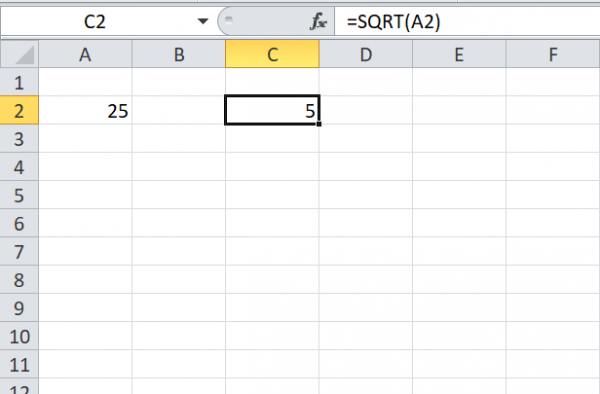Select the highlighted row 2 header
Image resolution: width=600 pixels, height=394 pixels.
19,110
